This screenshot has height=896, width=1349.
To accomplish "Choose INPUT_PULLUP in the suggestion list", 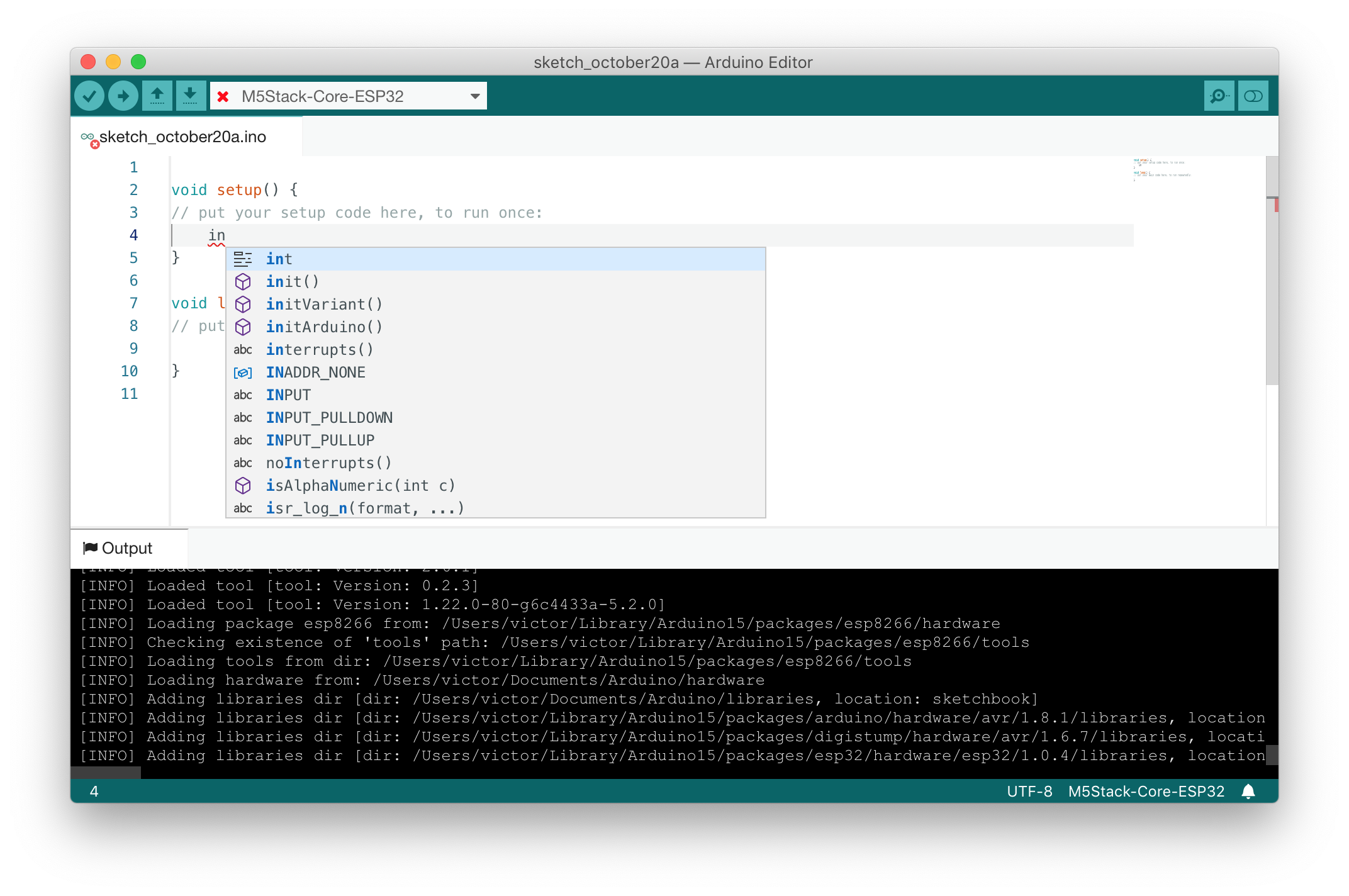I will 320,440.
